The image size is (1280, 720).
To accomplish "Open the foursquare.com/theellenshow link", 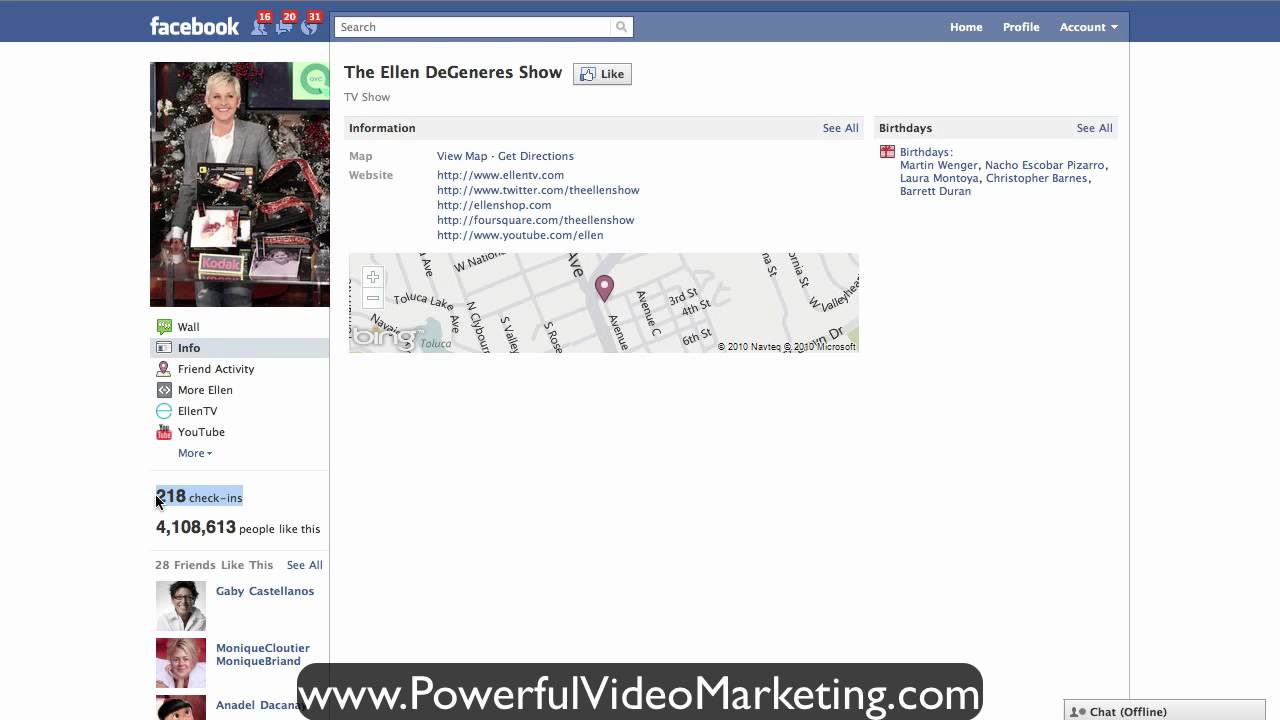I will 535,220.
